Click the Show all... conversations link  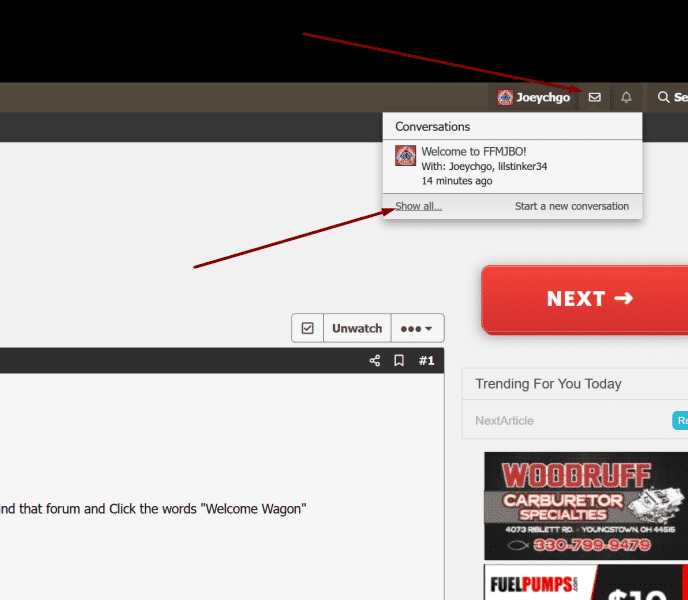(x=418, y=206)
